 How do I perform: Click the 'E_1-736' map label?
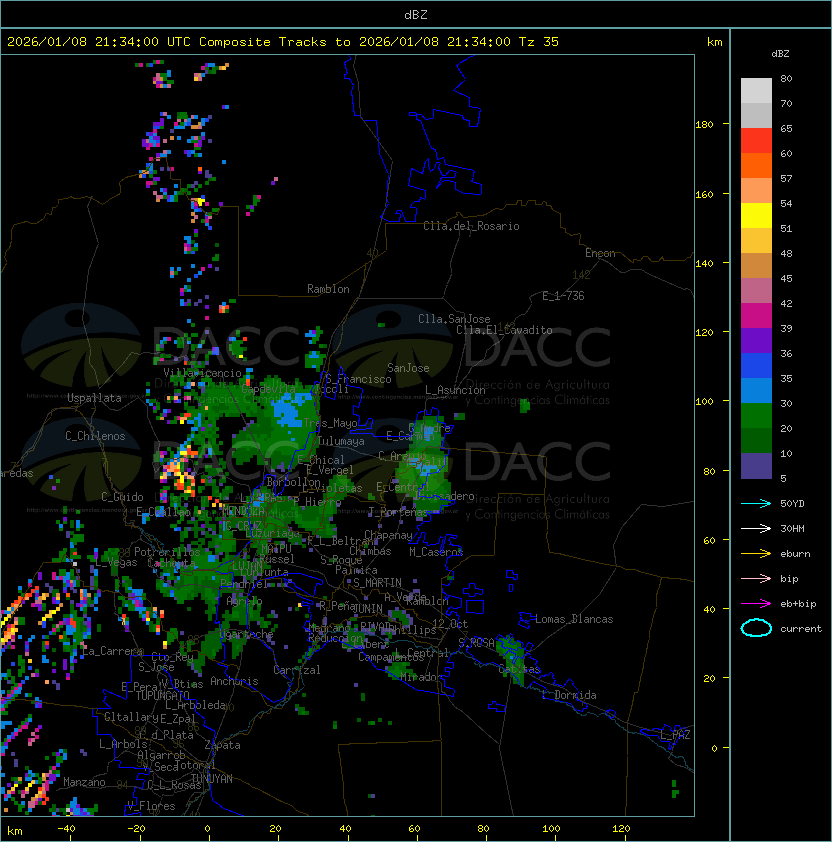(x=563, y=296)
